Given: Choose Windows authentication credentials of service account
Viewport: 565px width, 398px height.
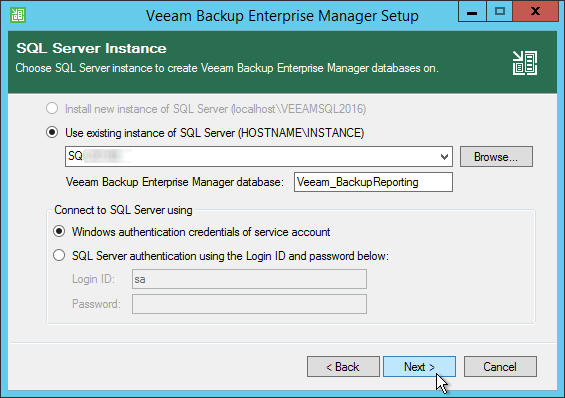Looking at the screenshot, I should coord(59,231).
